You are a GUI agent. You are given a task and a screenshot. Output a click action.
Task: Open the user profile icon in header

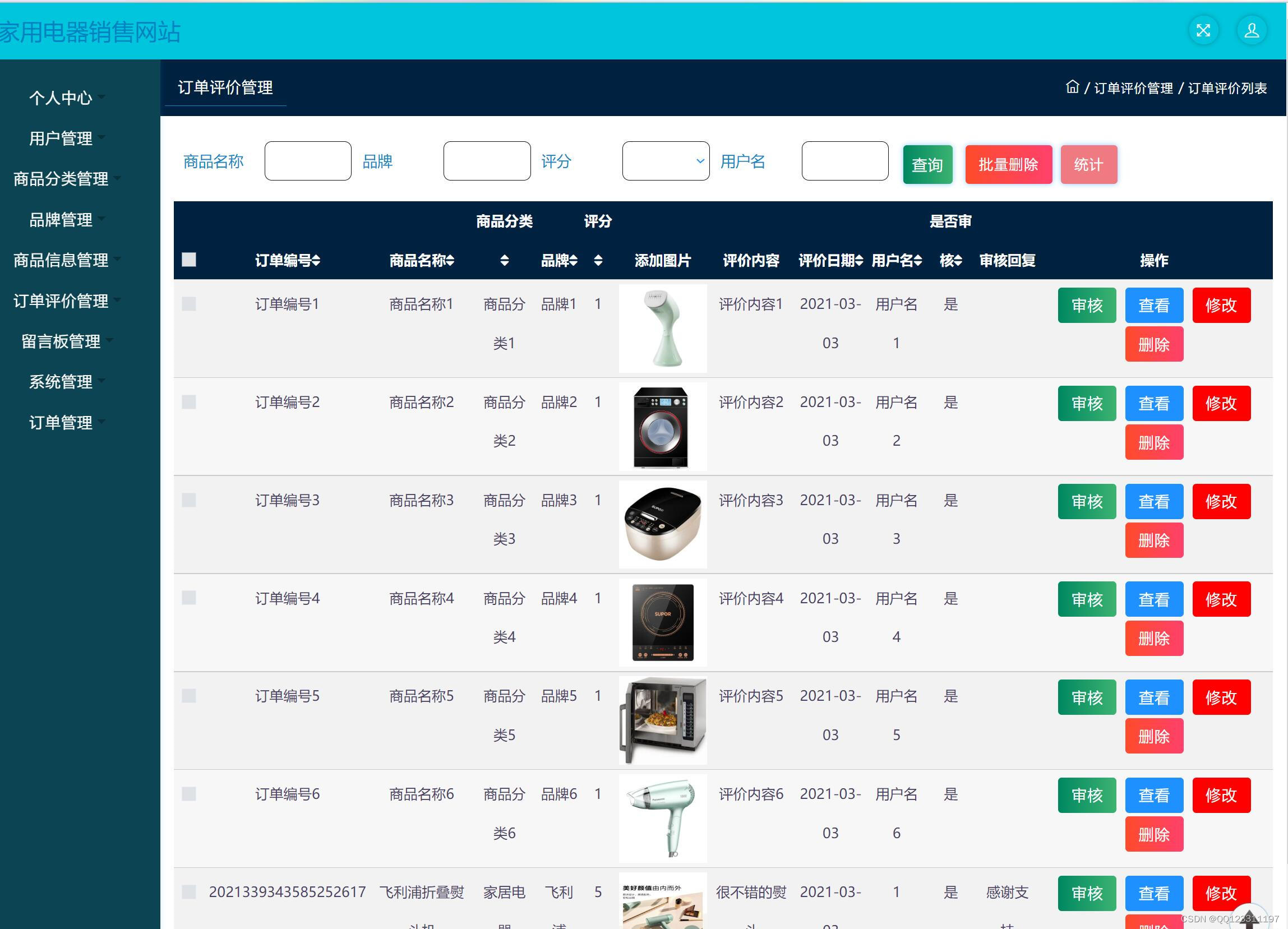point(1252,31)
